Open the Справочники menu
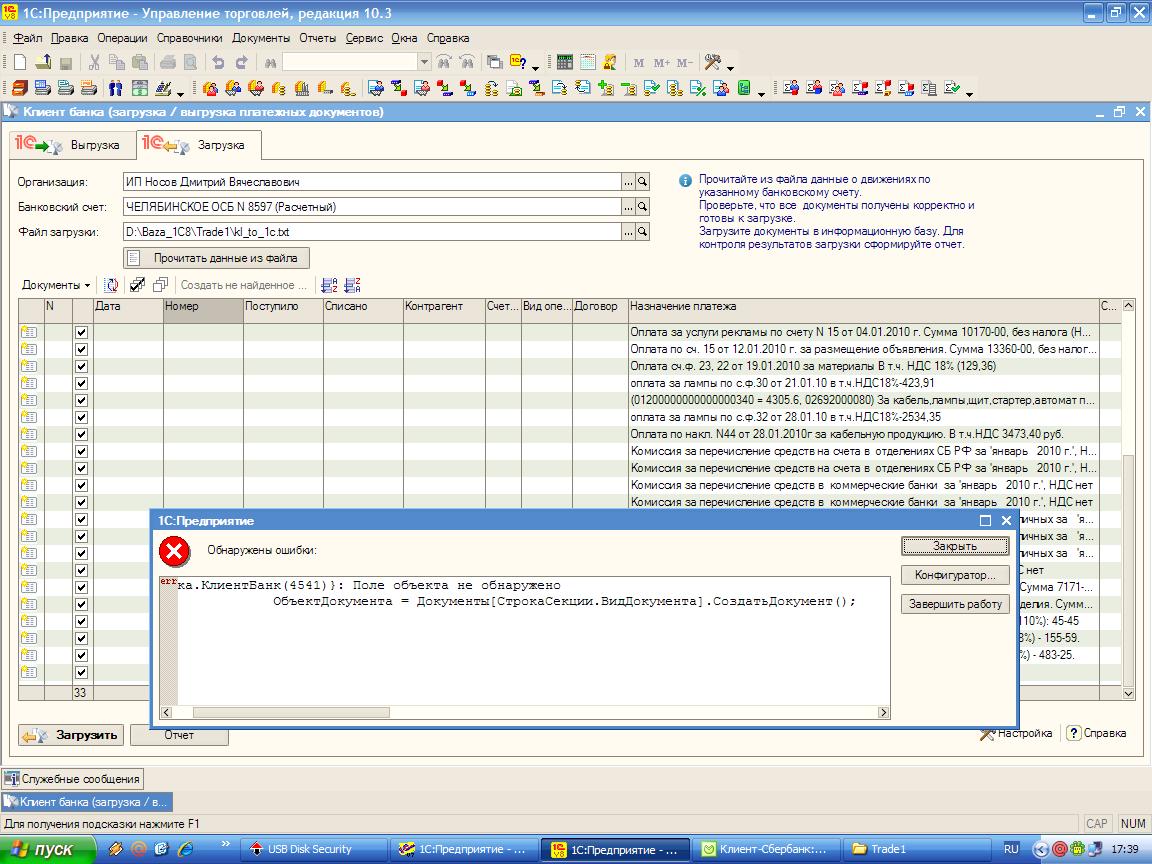 [x=190, y=38]
